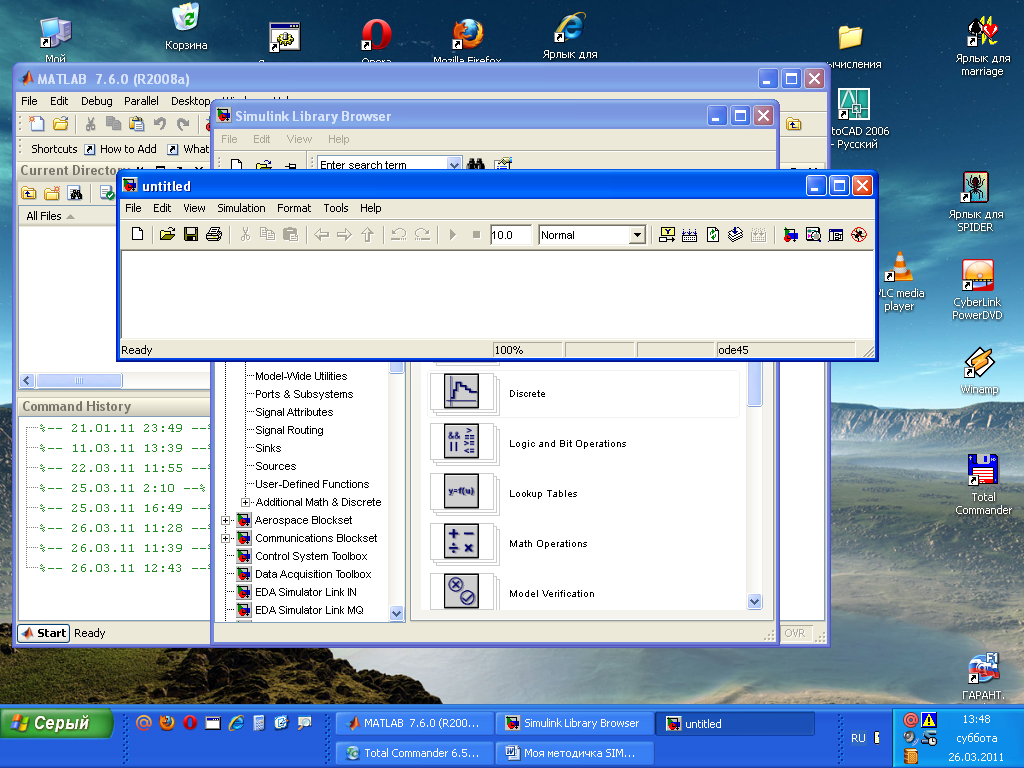The width and height of the screenshot is (1024, 768).
Task: Click the debug icon at toolbar end
Action: (859, 234)
